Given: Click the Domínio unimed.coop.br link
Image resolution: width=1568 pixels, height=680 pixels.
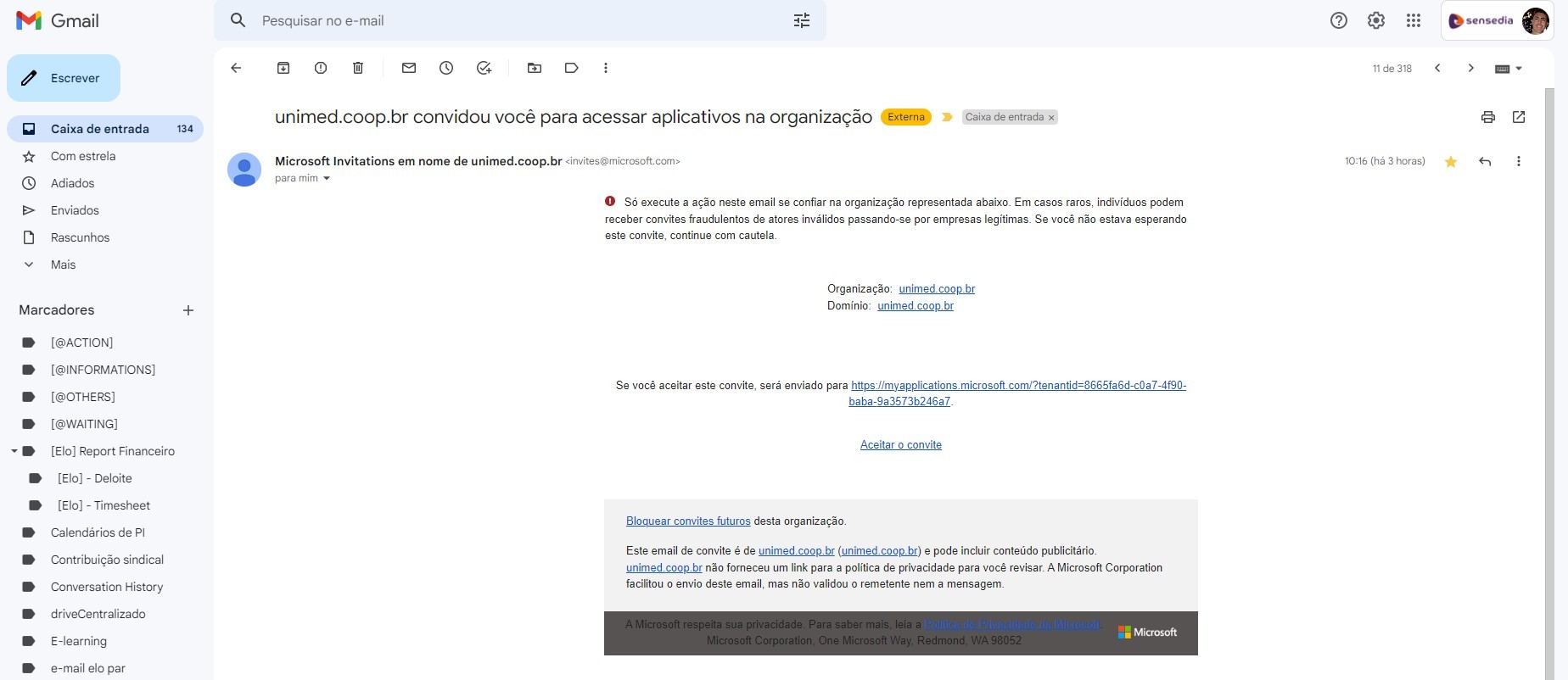Looking at the screenshot, I should point(916,306).
